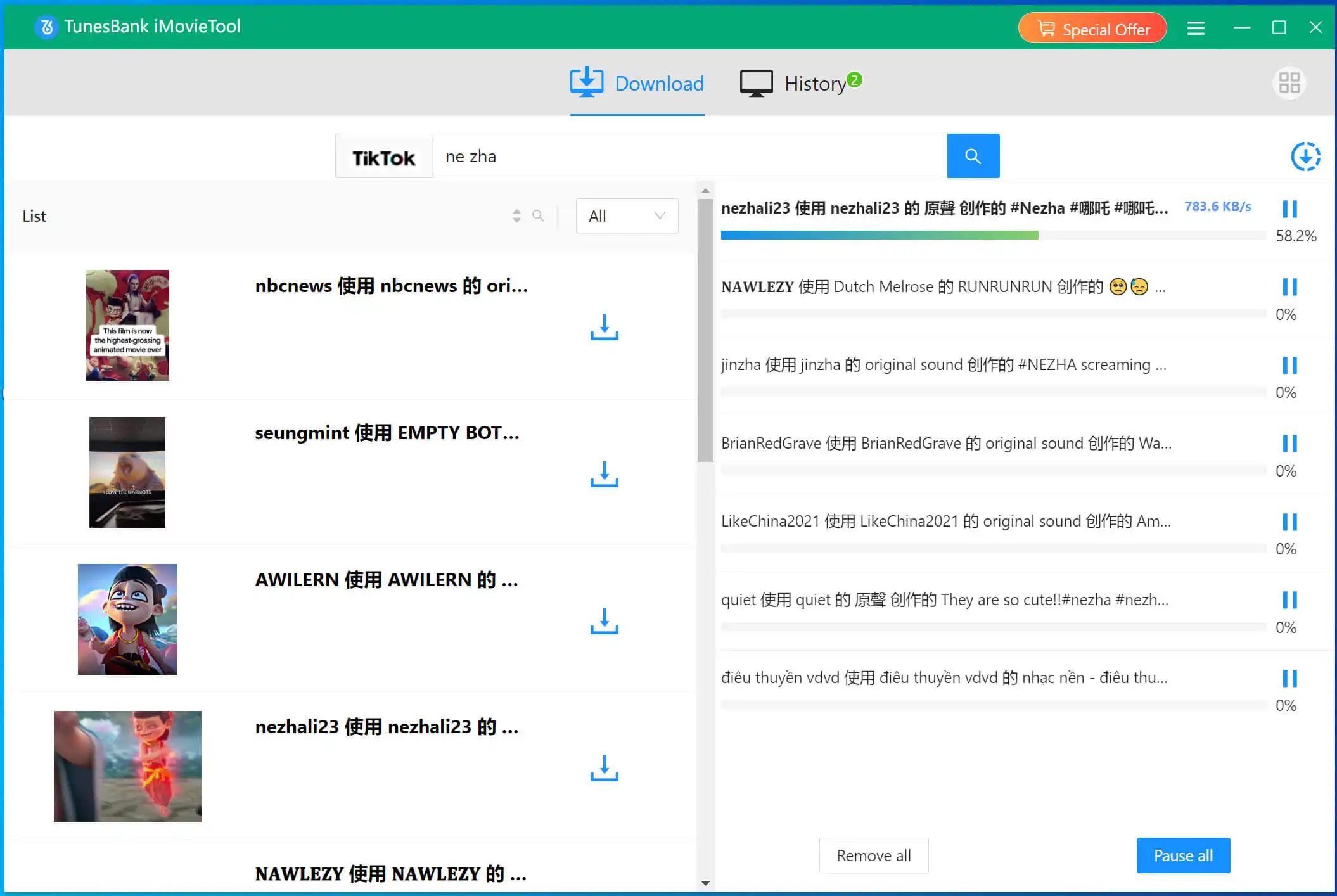Open the All filter dropdown

pos(627,216)
